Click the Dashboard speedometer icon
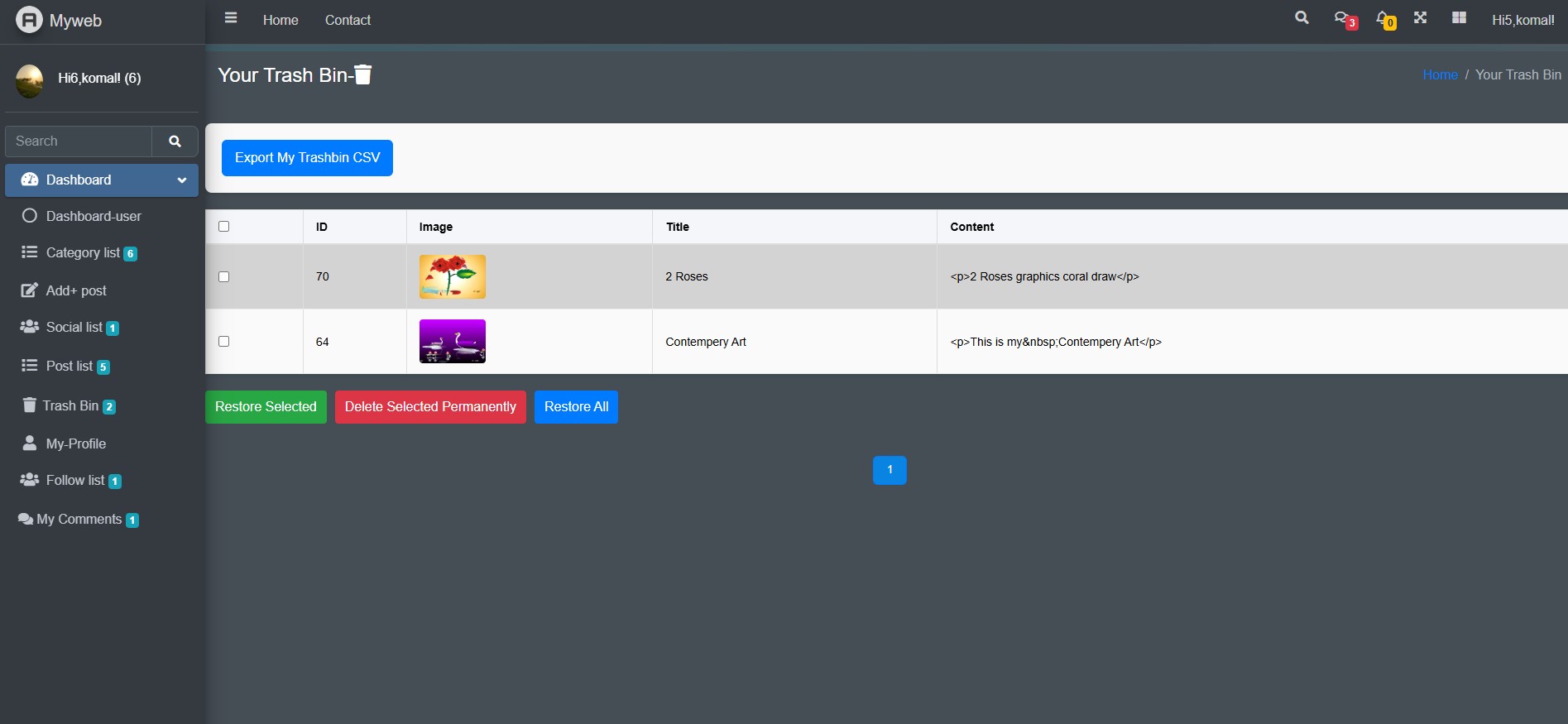 30,180
